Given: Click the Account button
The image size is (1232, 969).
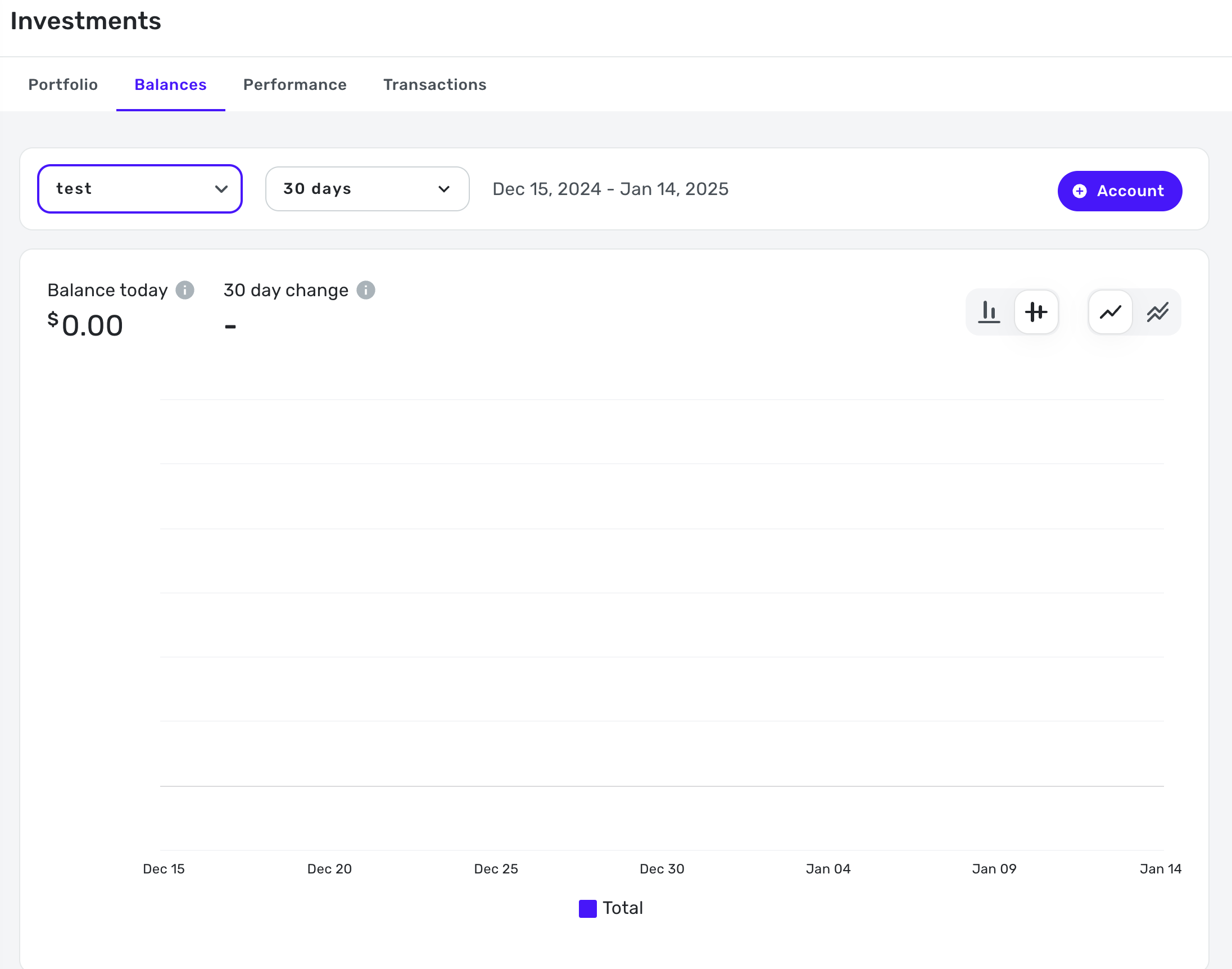Looking at the screenshot, I should click(x=1120, y=191).
